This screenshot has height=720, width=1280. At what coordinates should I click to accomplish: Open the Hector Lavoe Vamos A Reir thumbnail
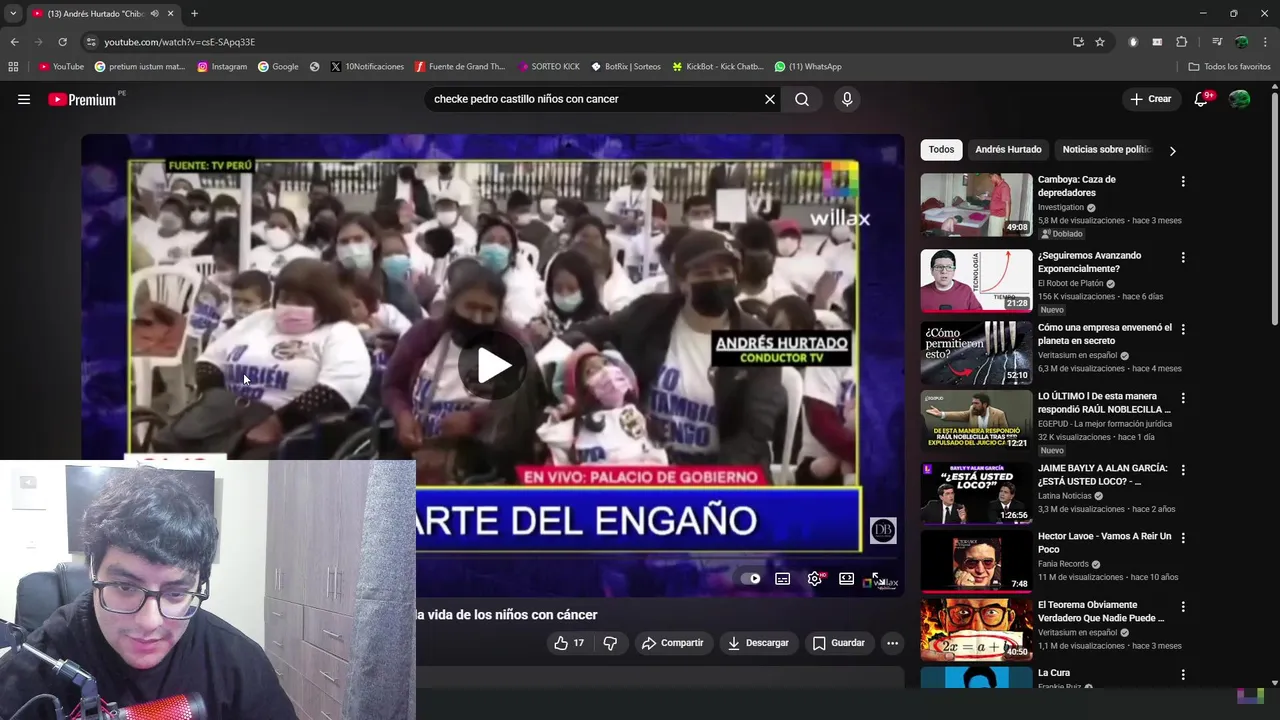(x=976, y=561)
